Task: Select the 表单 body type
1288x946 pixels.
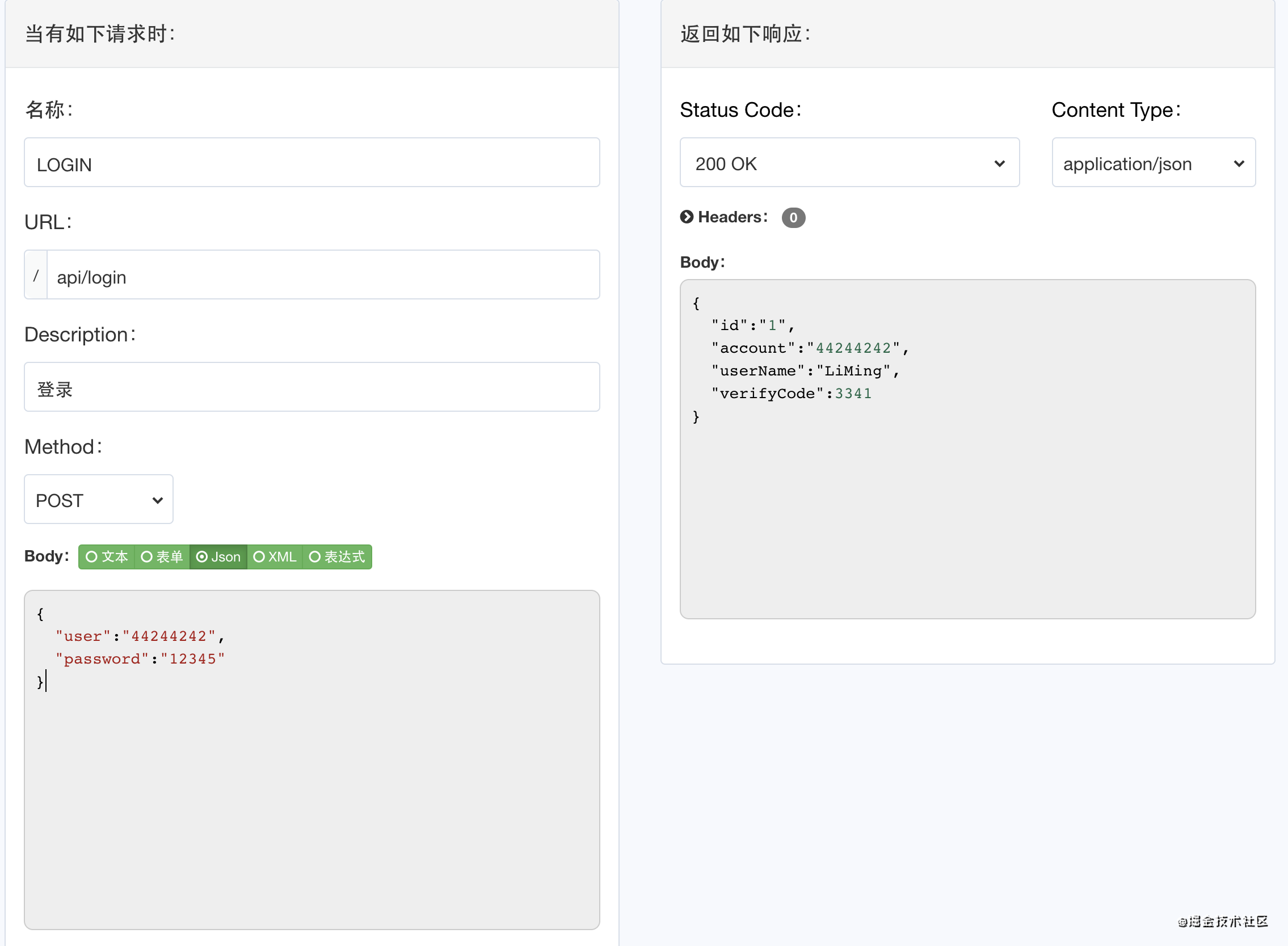Action: [162, 556]
